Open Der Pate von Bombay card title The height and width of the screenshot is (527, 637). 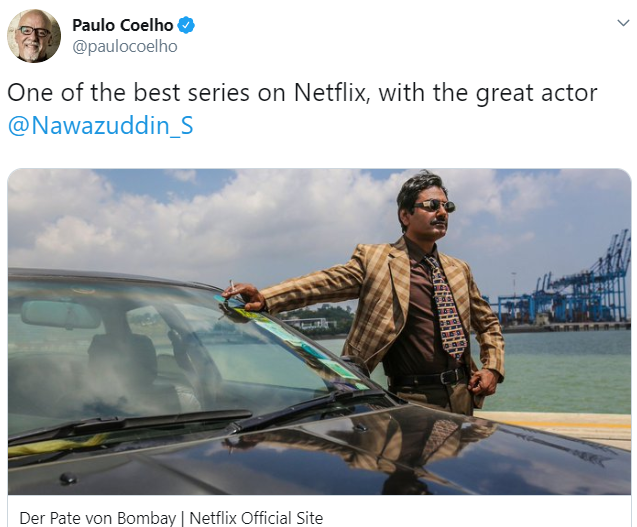[98, 518]
